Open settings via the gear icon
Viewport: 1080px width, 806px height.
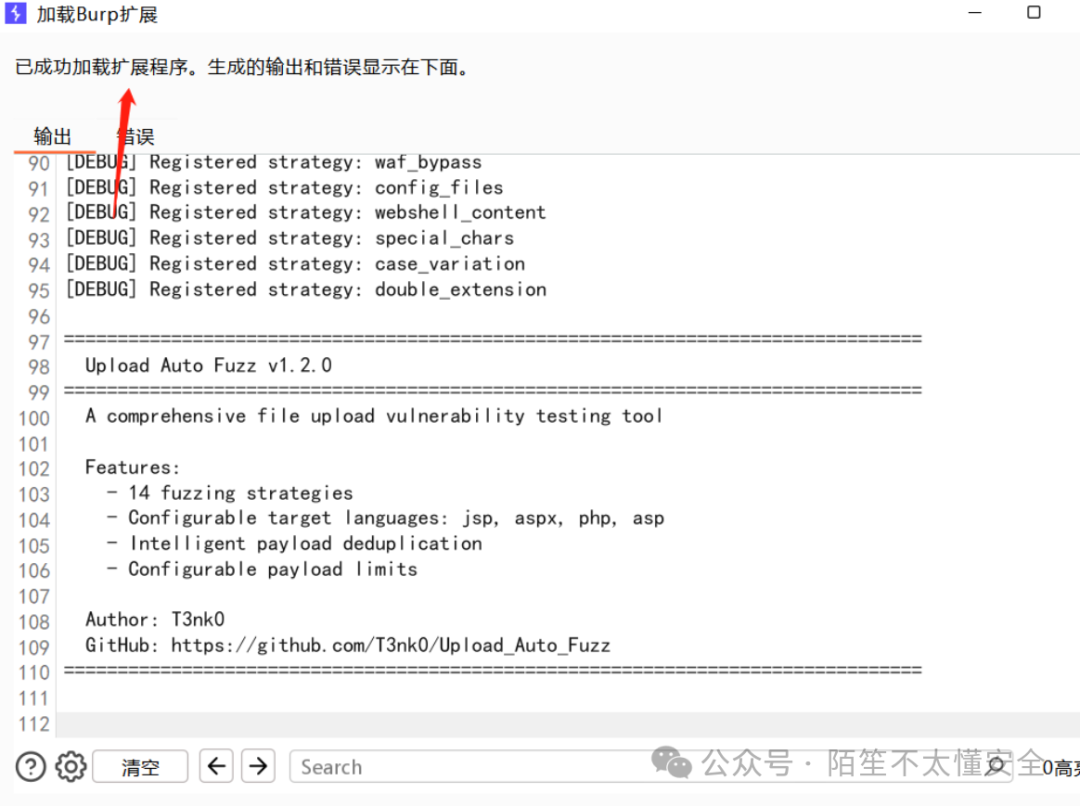[71, 767]
